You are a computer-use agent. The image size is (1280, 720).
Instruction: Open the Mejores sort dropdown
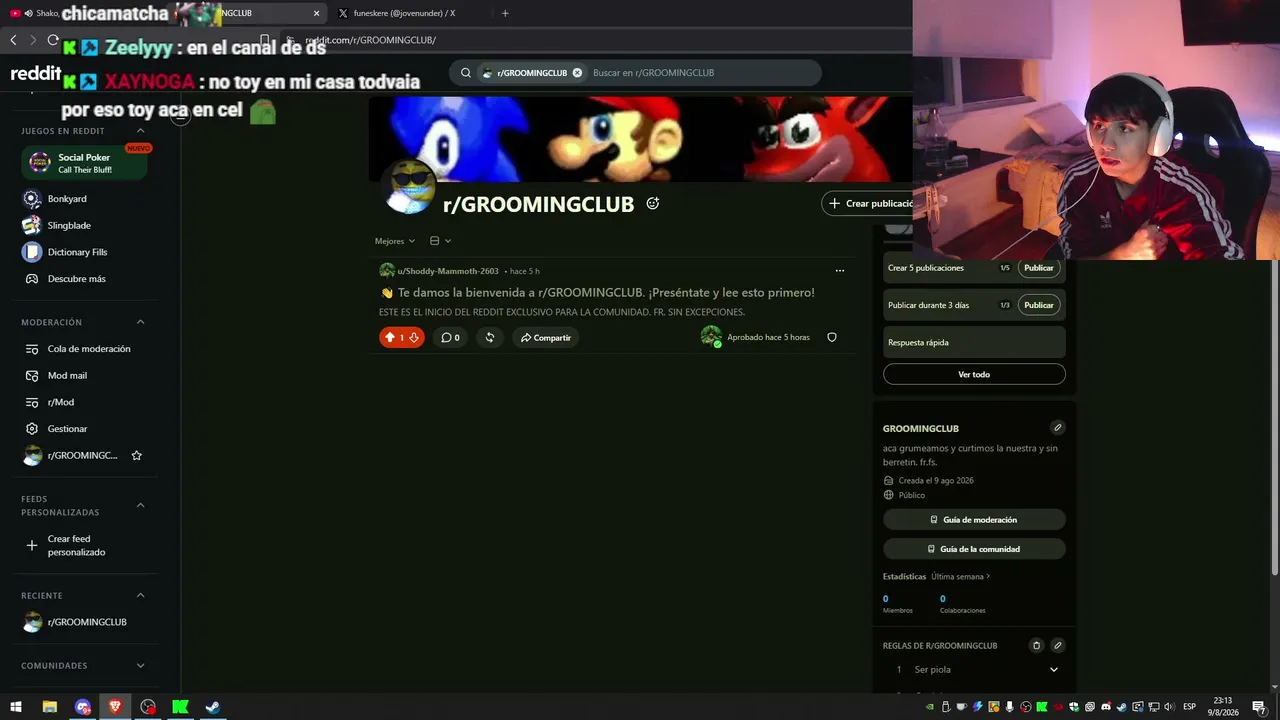pyautogui.click(x=395, y=241)
